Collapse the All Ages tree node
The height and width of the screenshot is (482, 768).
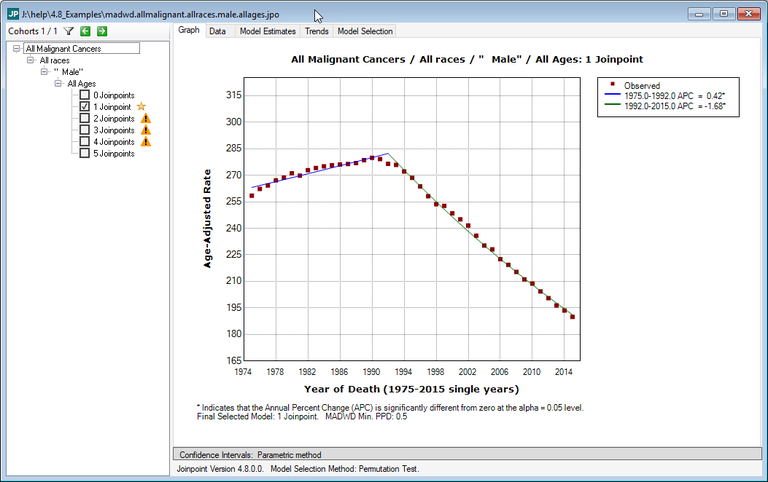click(x=59, y=83)
